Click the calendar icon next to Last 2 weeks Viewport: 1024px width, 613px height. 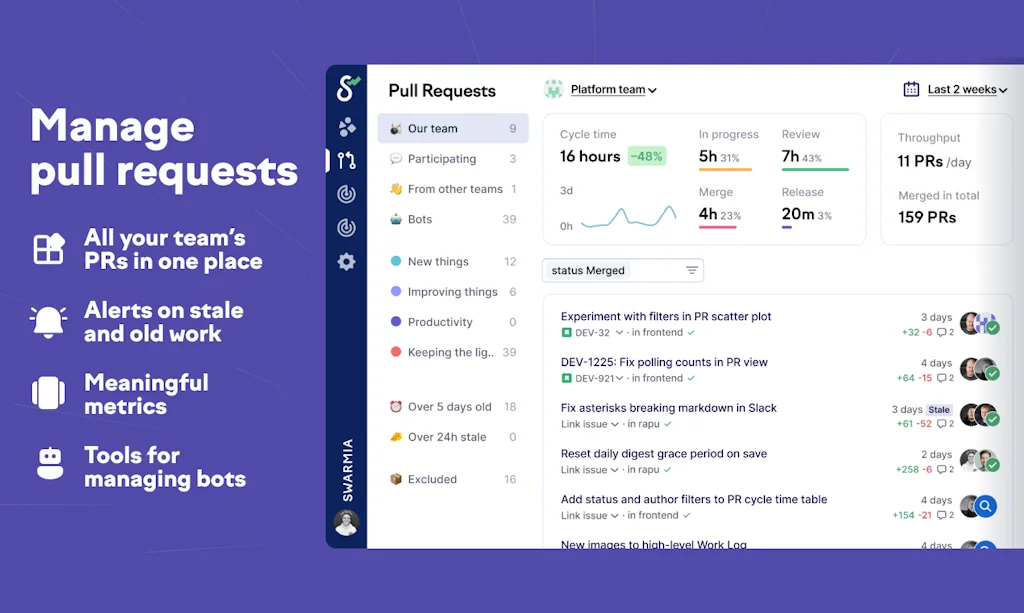911,89
